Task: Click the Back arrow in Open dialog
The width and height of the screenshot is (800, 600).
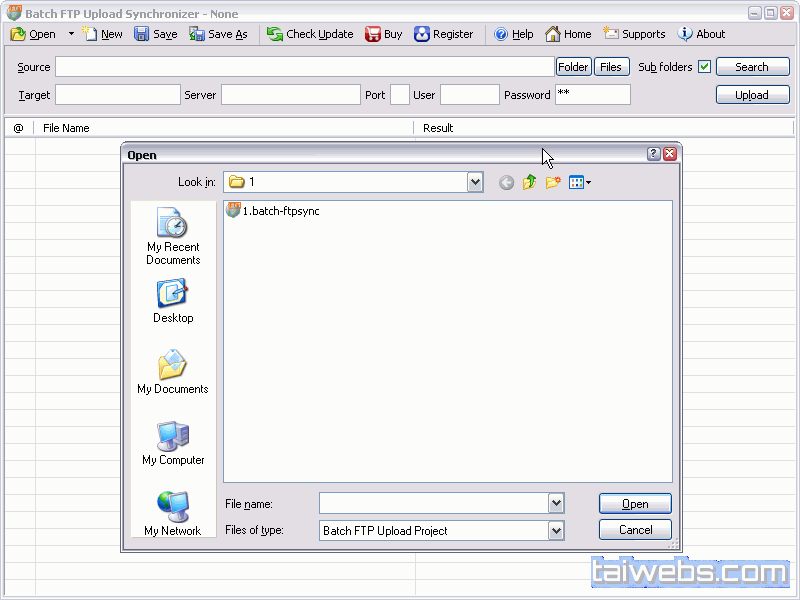Action: (x=506, y=182)
